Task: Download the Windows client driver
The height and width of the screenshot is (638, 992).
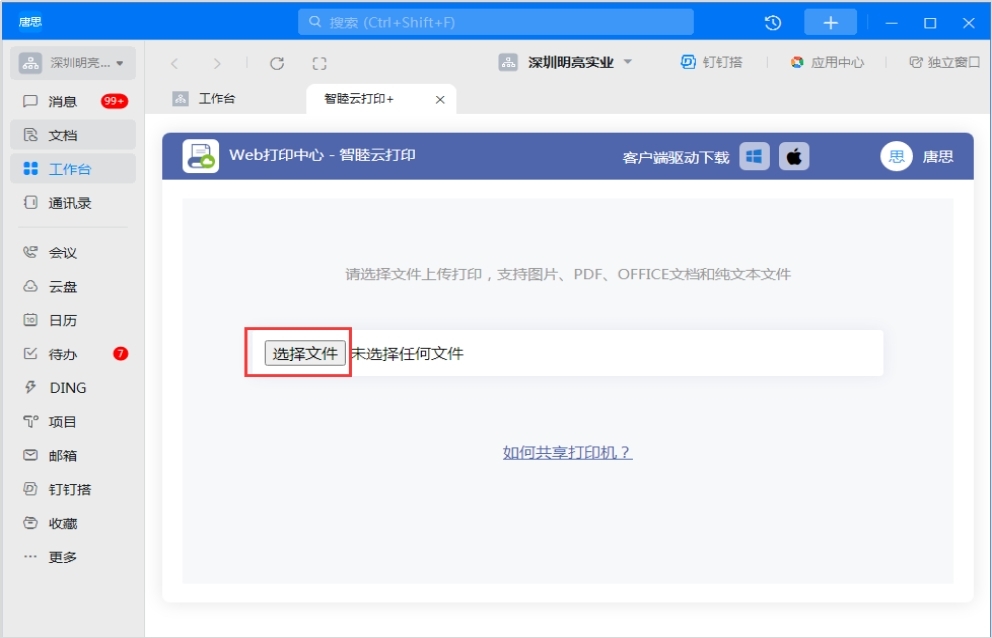Action: click(x=754, y=156)
